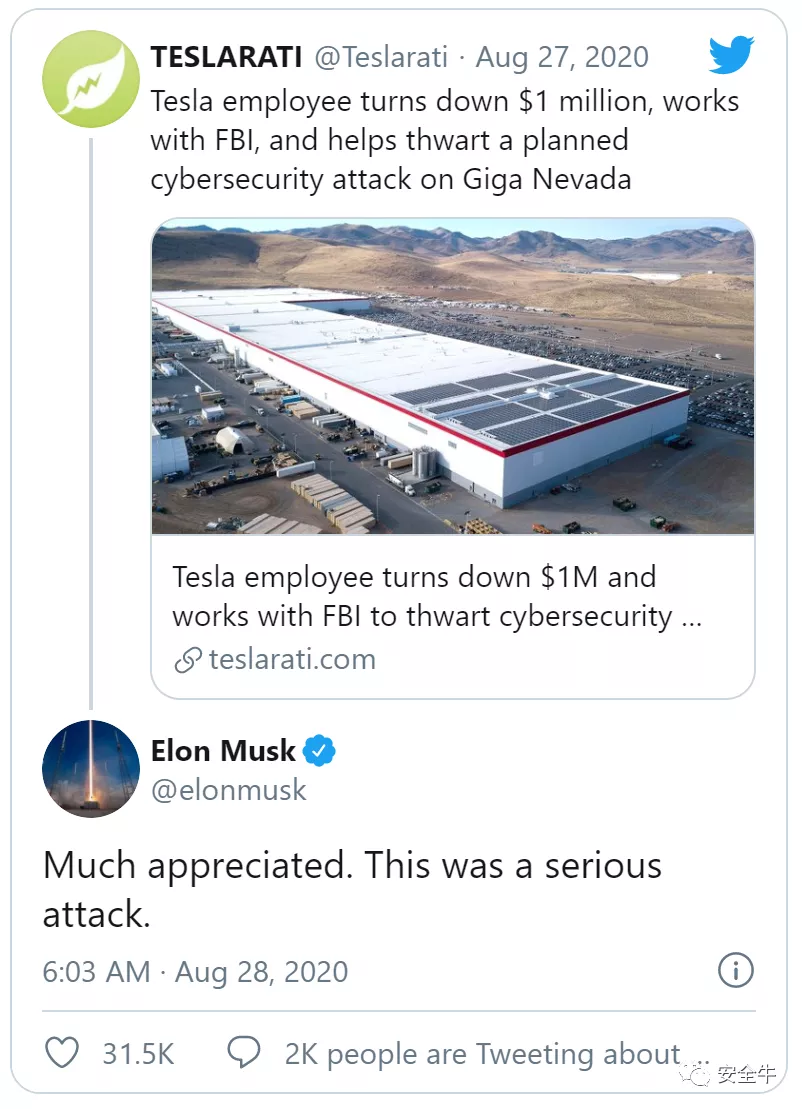Open the Teslarati green leaf avatar
Screen dimensions: 802x1109
91,79
